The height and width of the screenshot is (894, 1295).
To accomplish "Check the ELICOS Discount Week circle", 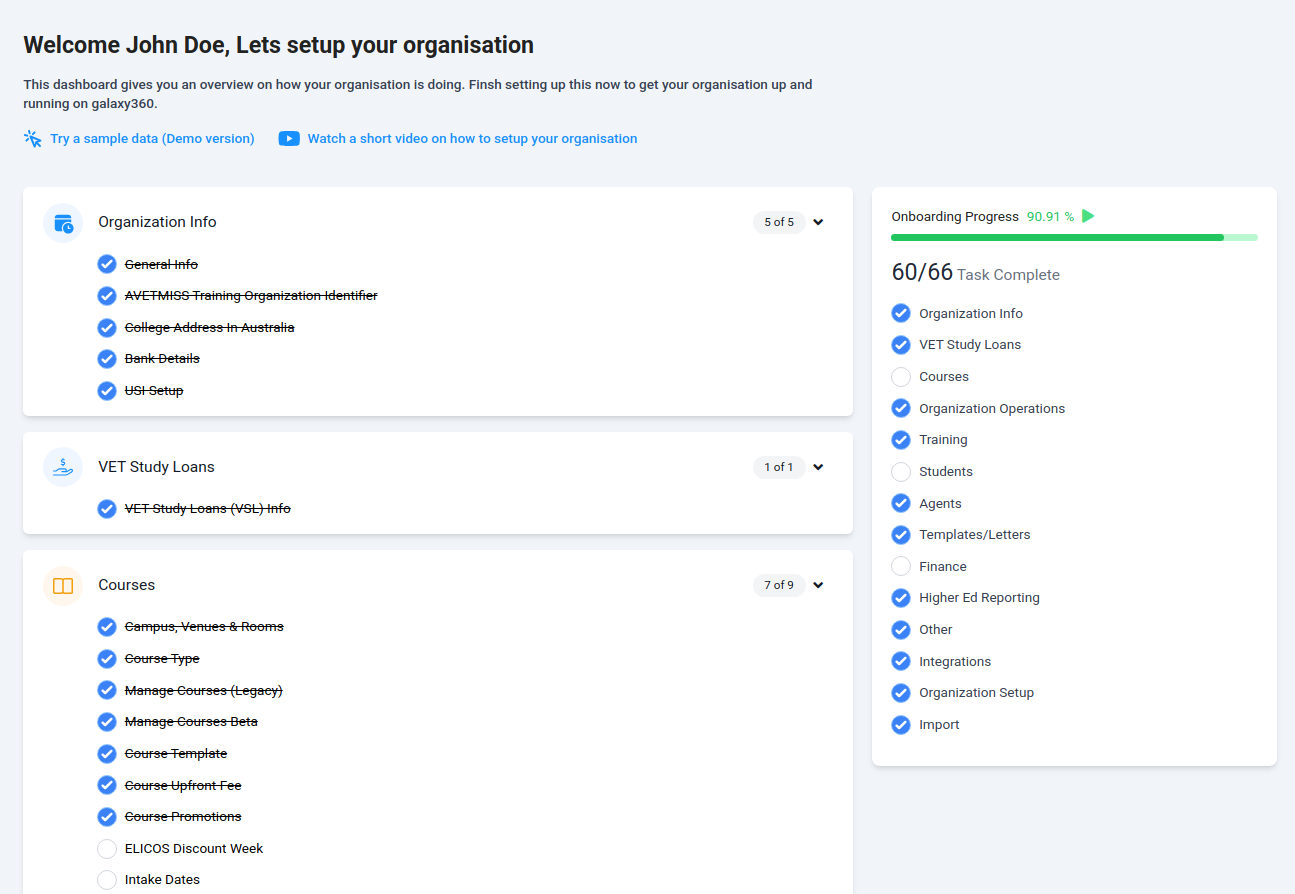I will click(107, 849).
